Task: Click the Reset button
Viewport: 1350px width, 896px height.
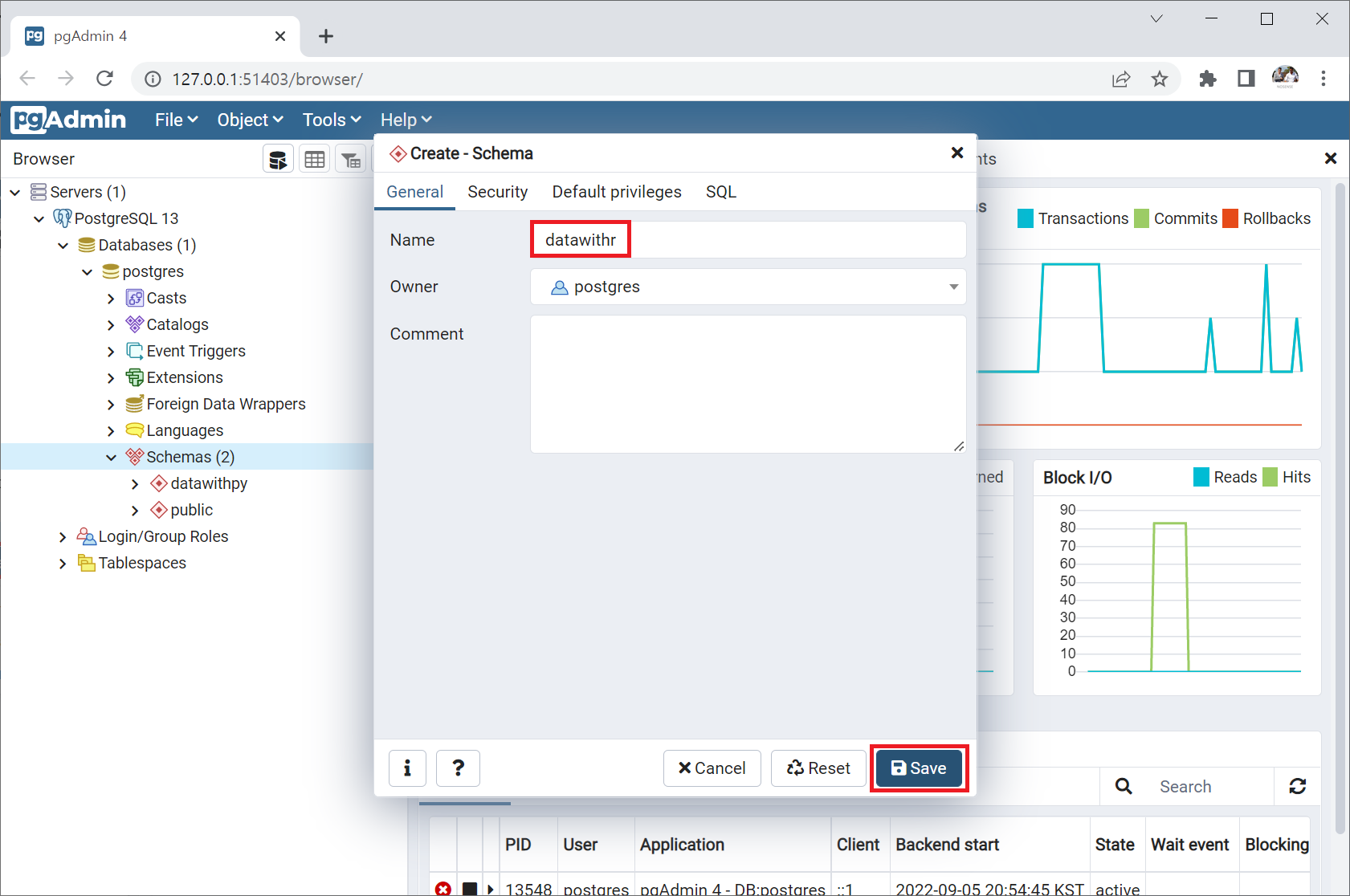Action: pyautogui.click(x=818, y=768)
